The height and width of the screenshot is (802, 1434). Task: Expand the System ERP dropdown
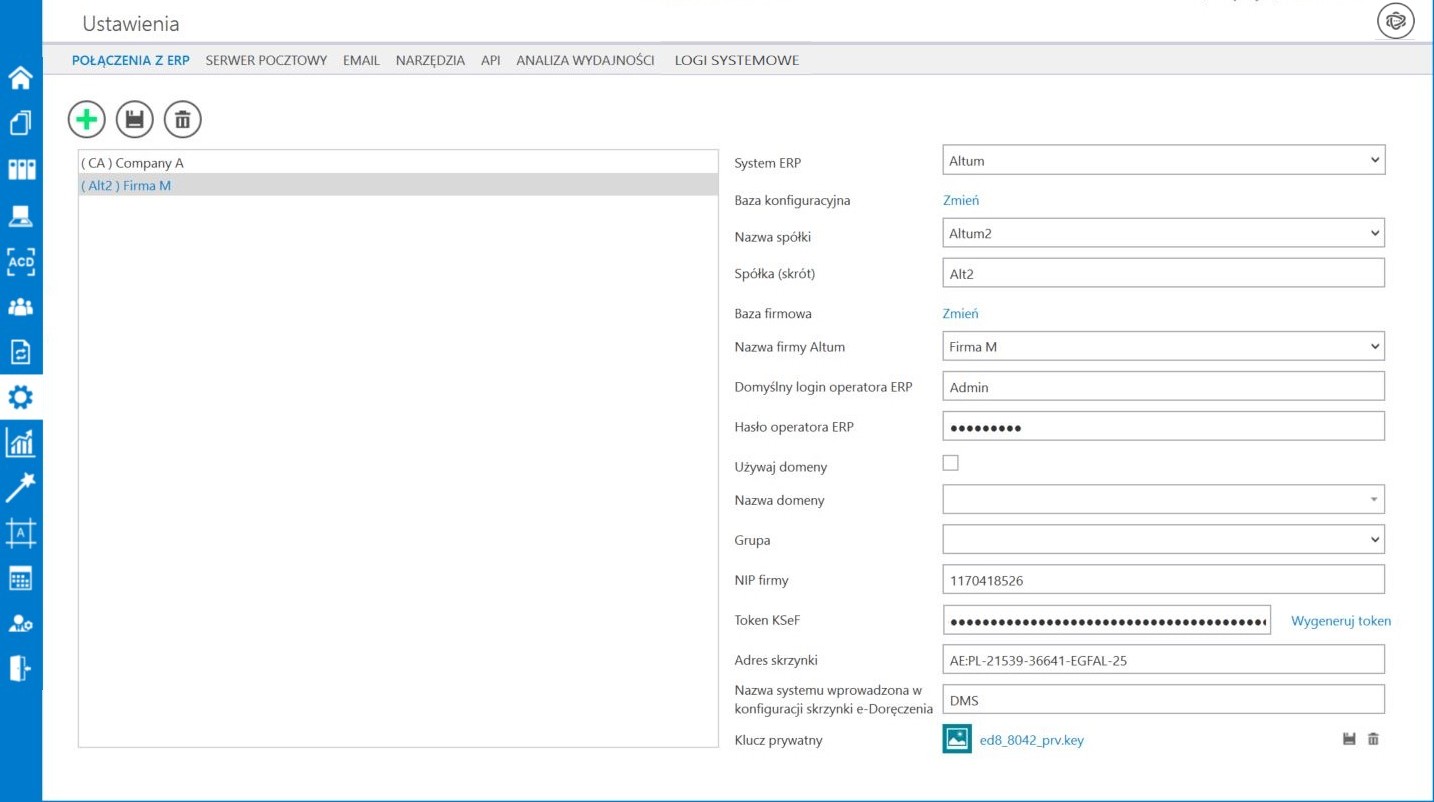(1163, 160)
